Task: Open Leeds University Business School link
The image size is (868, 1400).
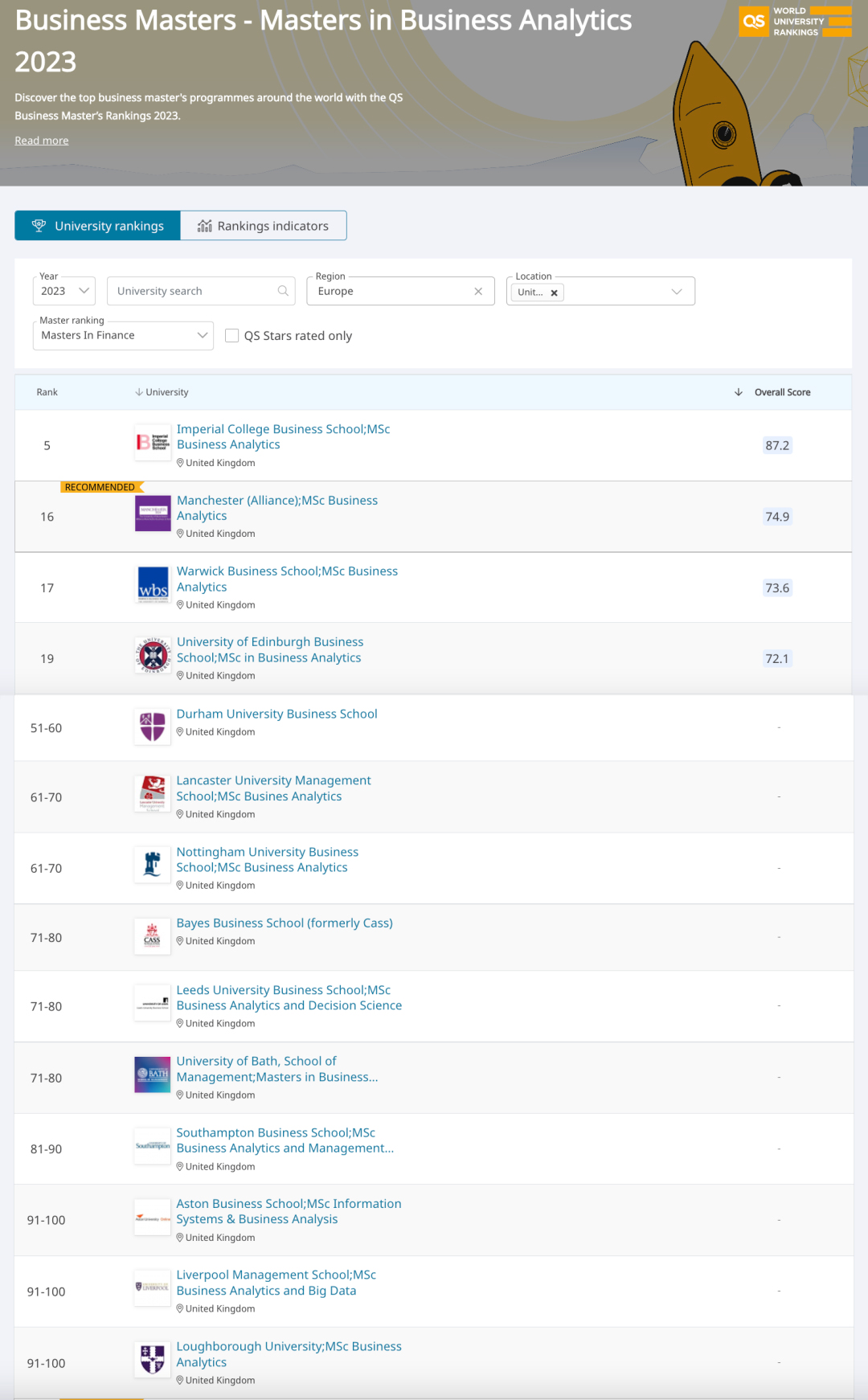Action: 289,997
